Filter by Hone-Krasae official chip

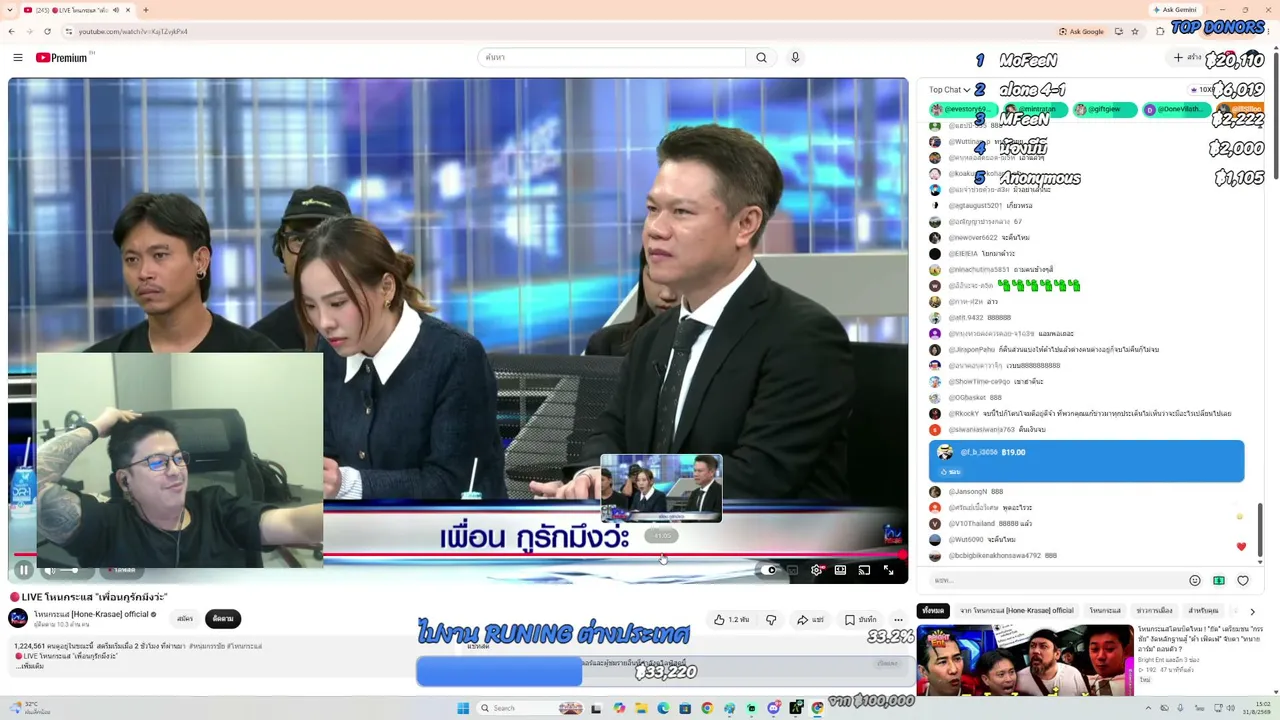[x=1017, y=611]
